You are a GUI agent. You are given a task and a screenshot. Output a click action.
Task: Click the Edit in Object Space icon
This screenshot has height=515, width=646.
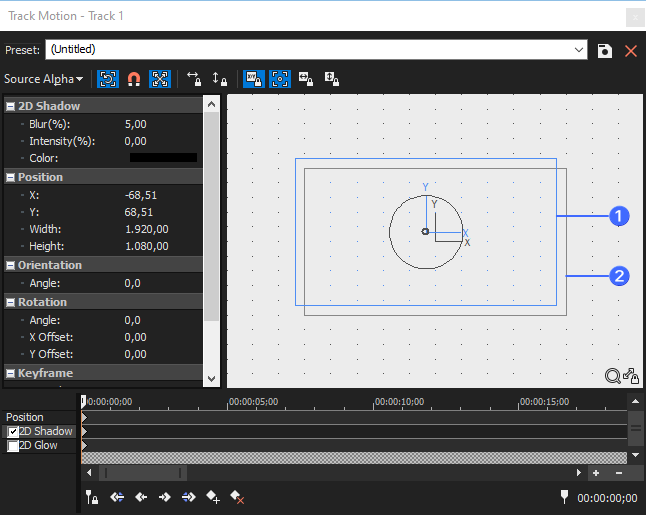pos(160,78)
